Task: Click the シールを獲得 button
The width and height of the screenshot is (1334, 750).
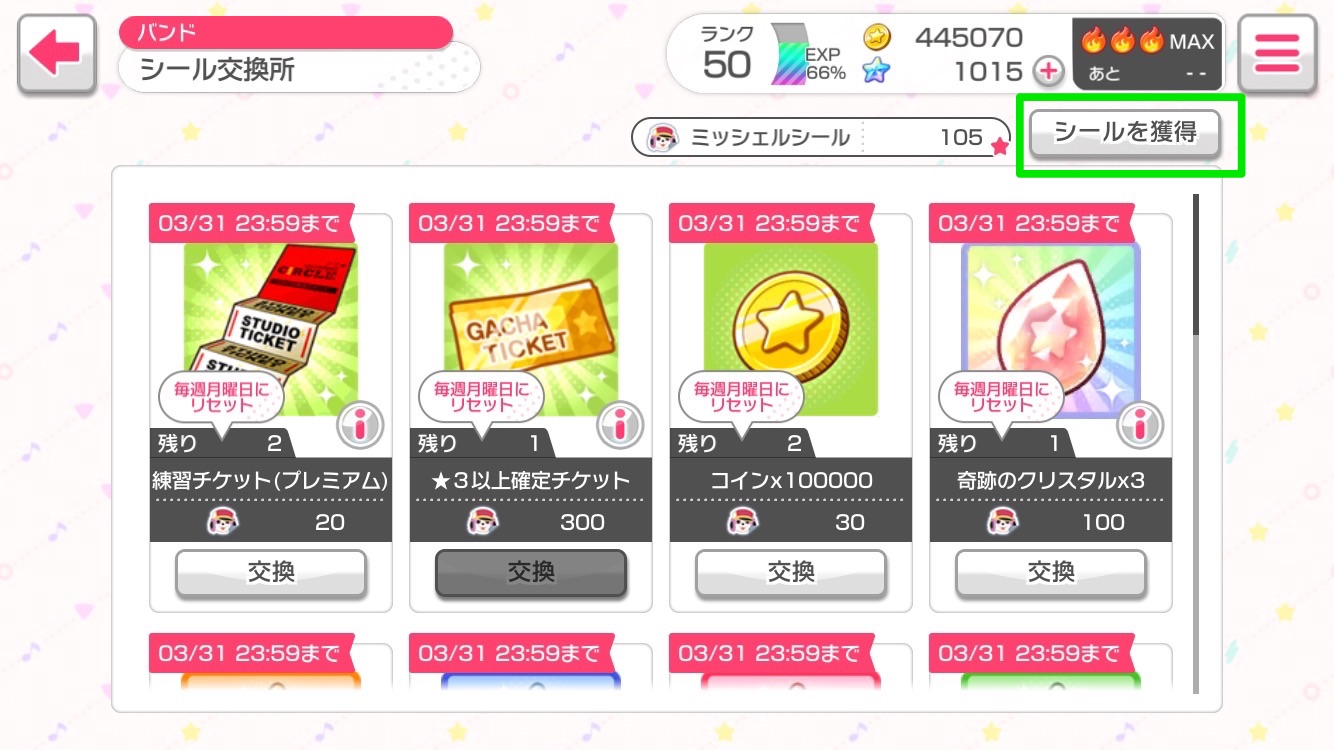Action: click(1126, 133)
